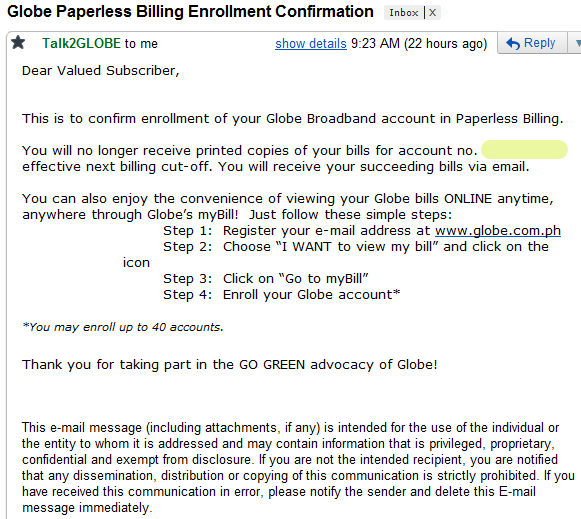Click the Dear Valued Subscriber greeting
581x519 pixels.
tap(100, 71)
